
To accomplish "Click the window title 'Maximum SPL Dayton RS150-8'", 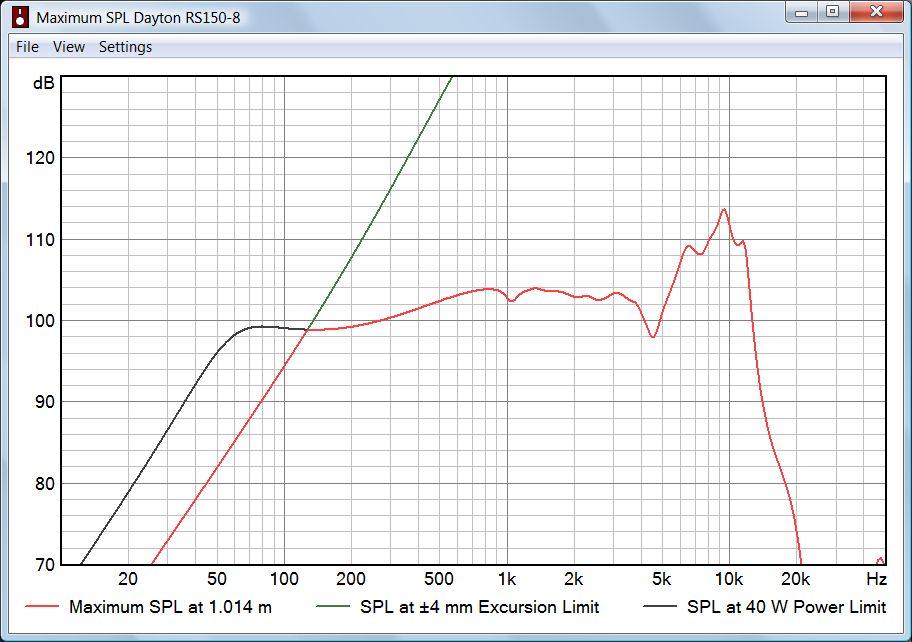I will [x=138, y=17].
